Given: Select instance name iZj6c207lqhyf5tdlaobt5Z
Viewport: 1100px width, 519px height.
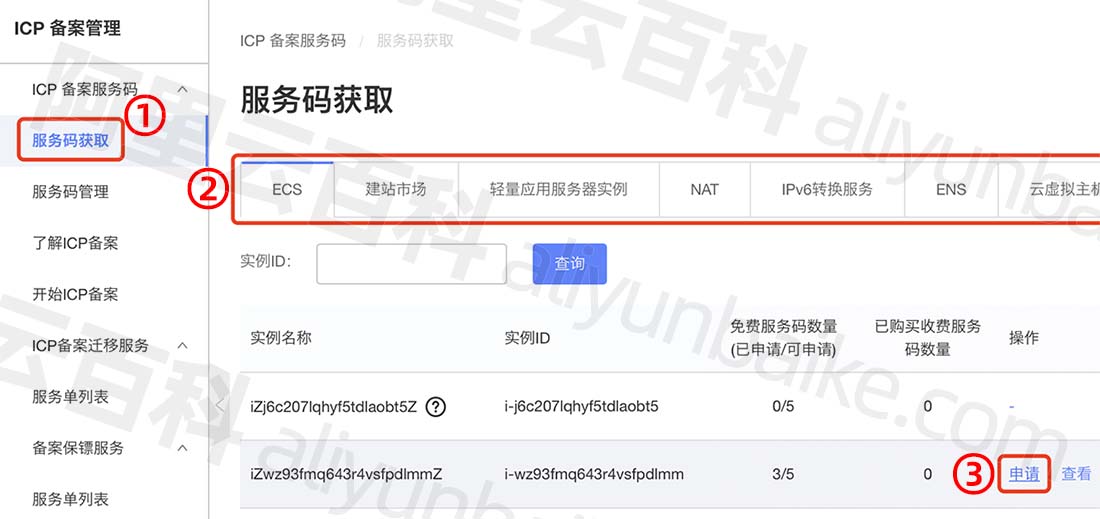Looking at the screenshot, I should point(334,406).
